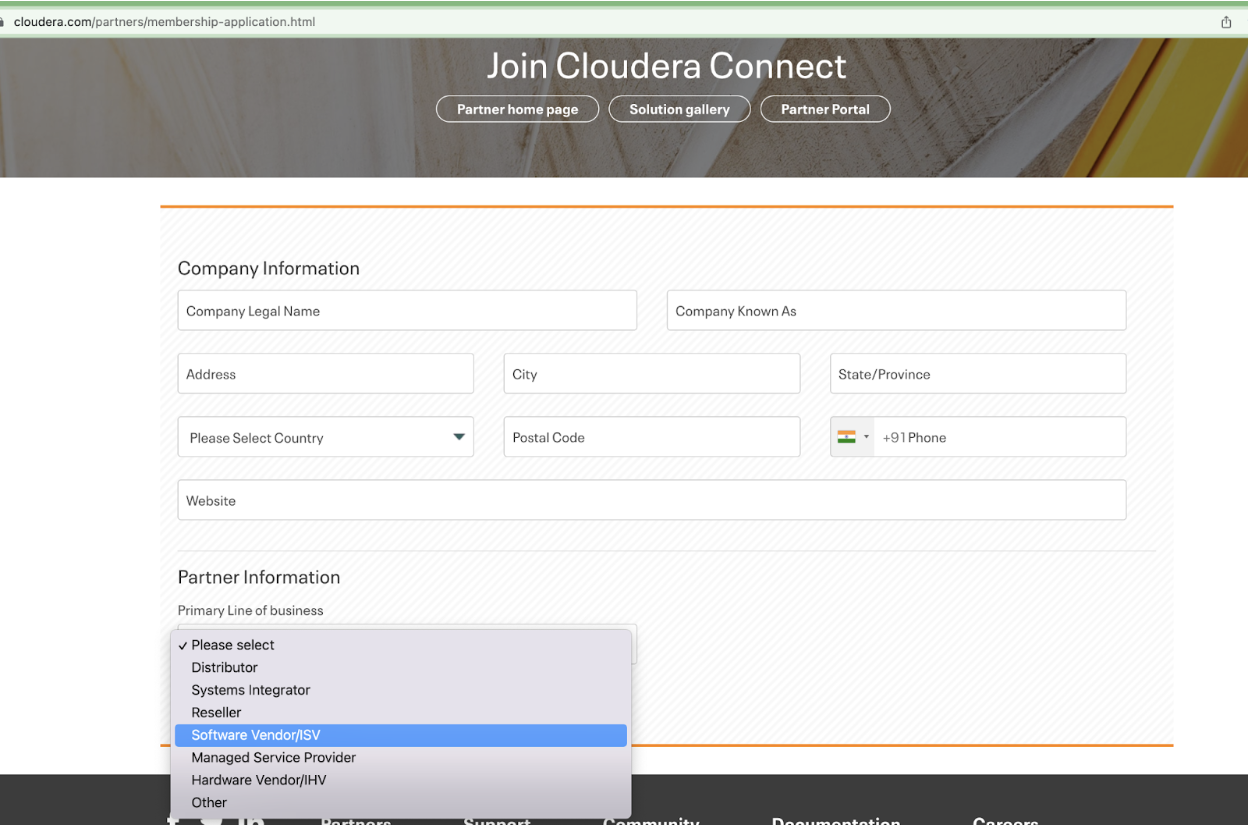Viewport: 1250px width, 832px height.
Task: Click the Primary Line of business label
Action: pyautogui.click(x=251, y=610)
